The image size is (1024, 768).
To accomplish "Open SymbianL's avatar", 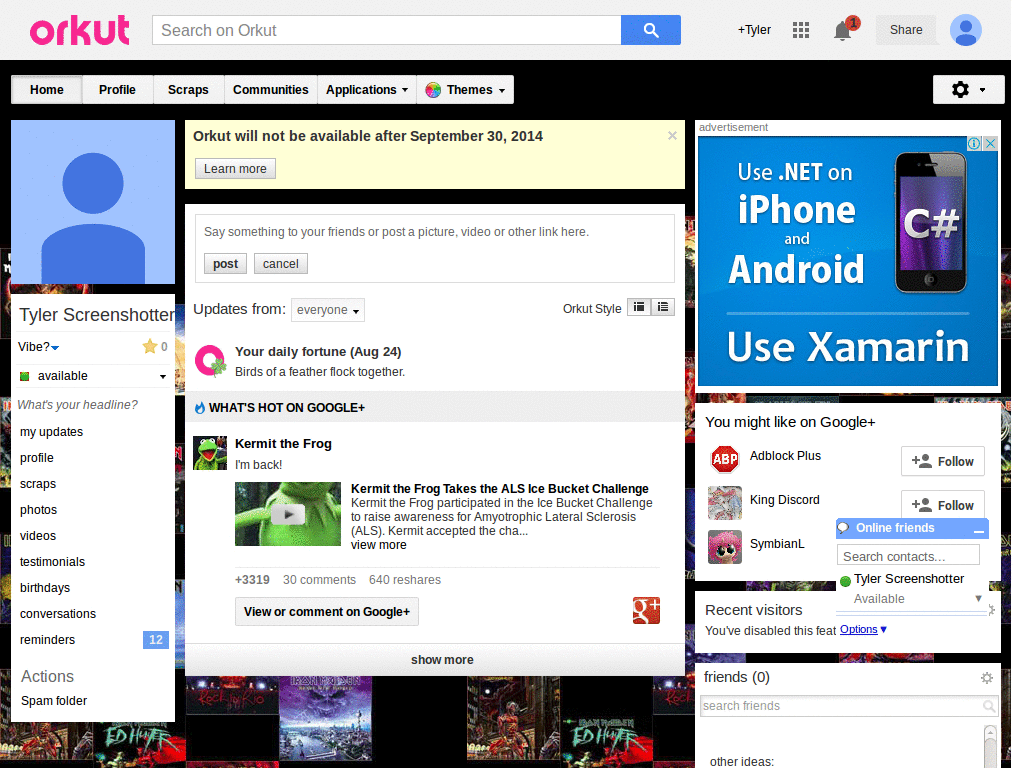I will tap(725, 547).
